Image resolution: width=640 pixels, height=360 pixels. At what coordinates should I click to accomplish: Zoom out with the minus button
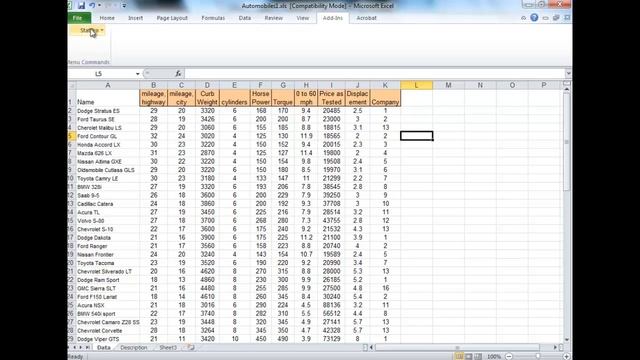point(509,356)
